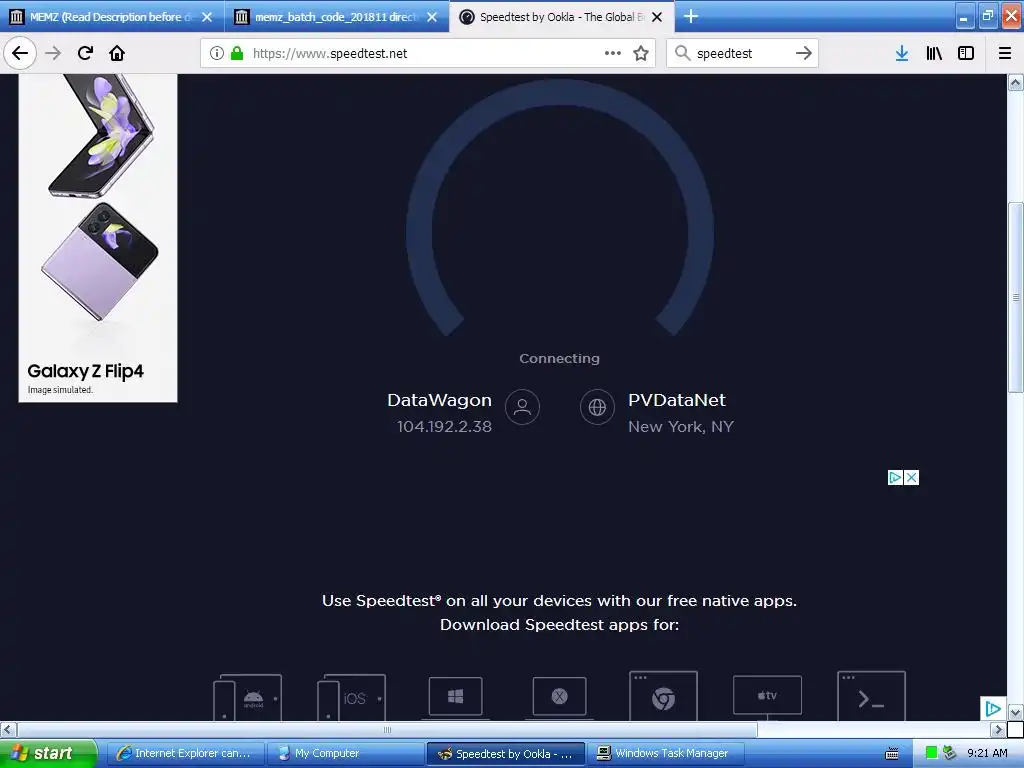
Task: Switch to Internet Explorer taskbar window
Action: pos(185,754)
